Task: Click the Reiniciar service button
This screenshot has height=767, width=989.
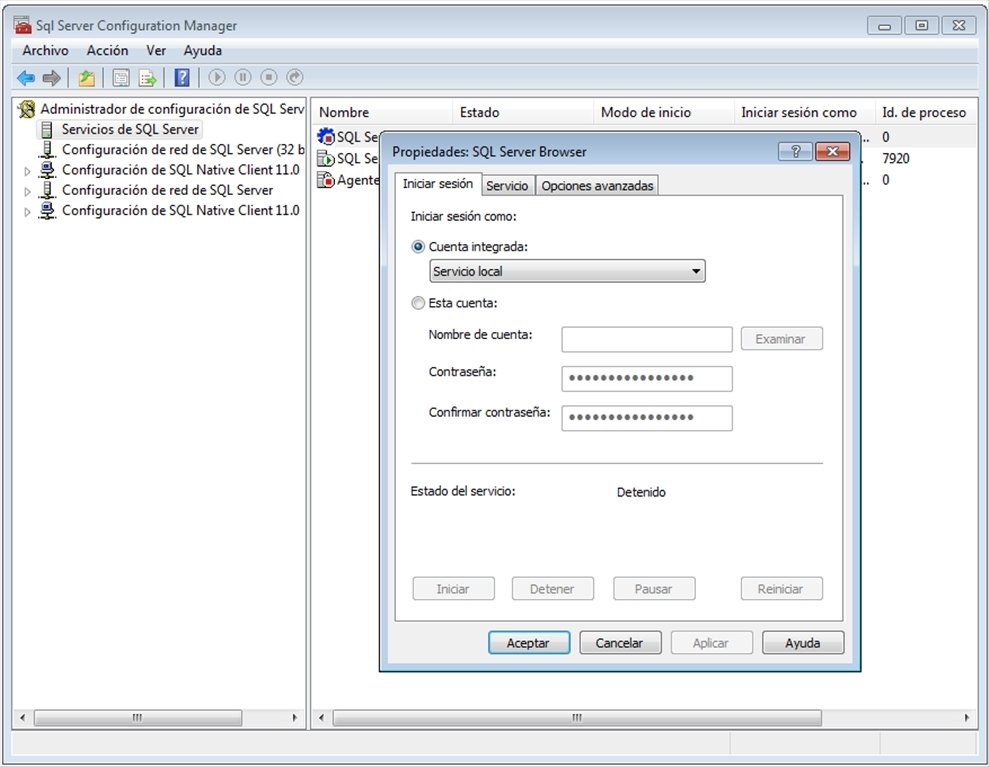Action: (x=781, y=588)
